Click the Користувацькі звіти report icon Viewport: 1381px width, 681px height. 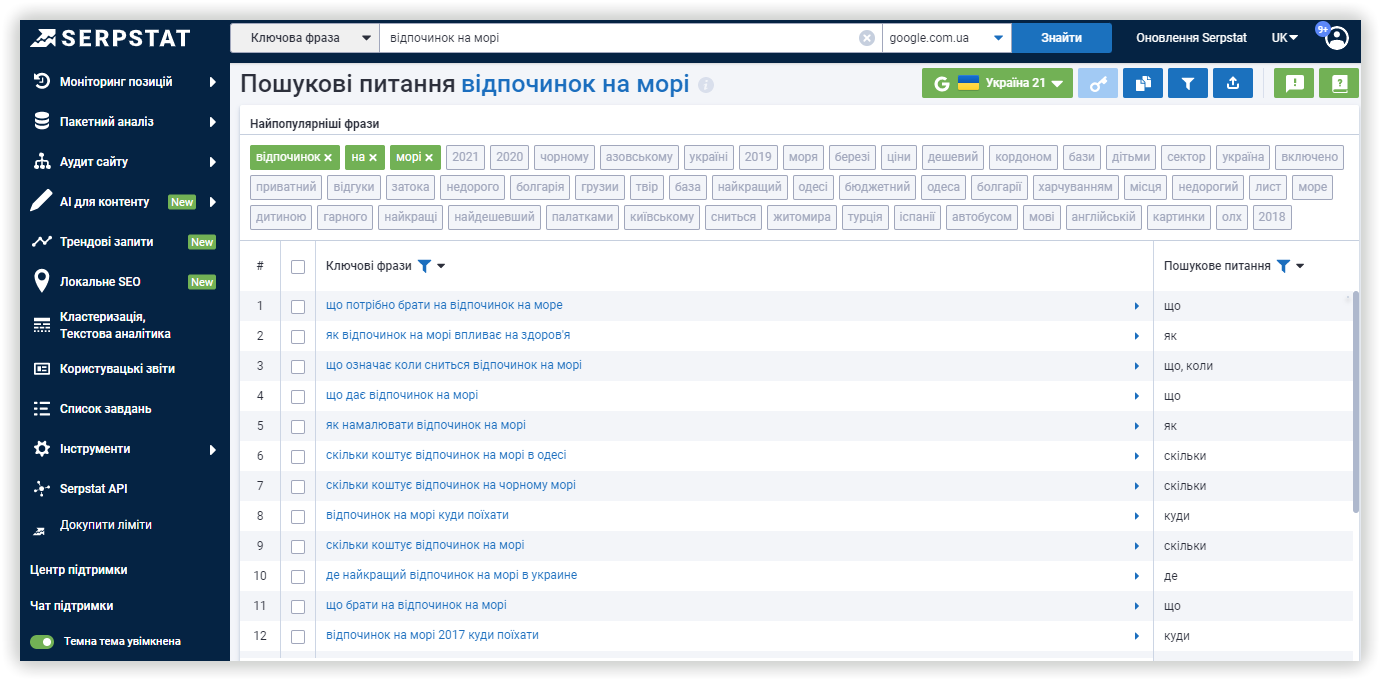tap(42, 368)
